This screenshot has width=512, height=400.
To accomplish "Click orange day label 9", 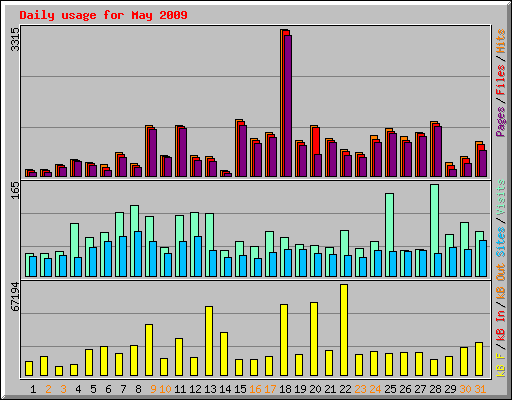I will [x=153, y=389].
